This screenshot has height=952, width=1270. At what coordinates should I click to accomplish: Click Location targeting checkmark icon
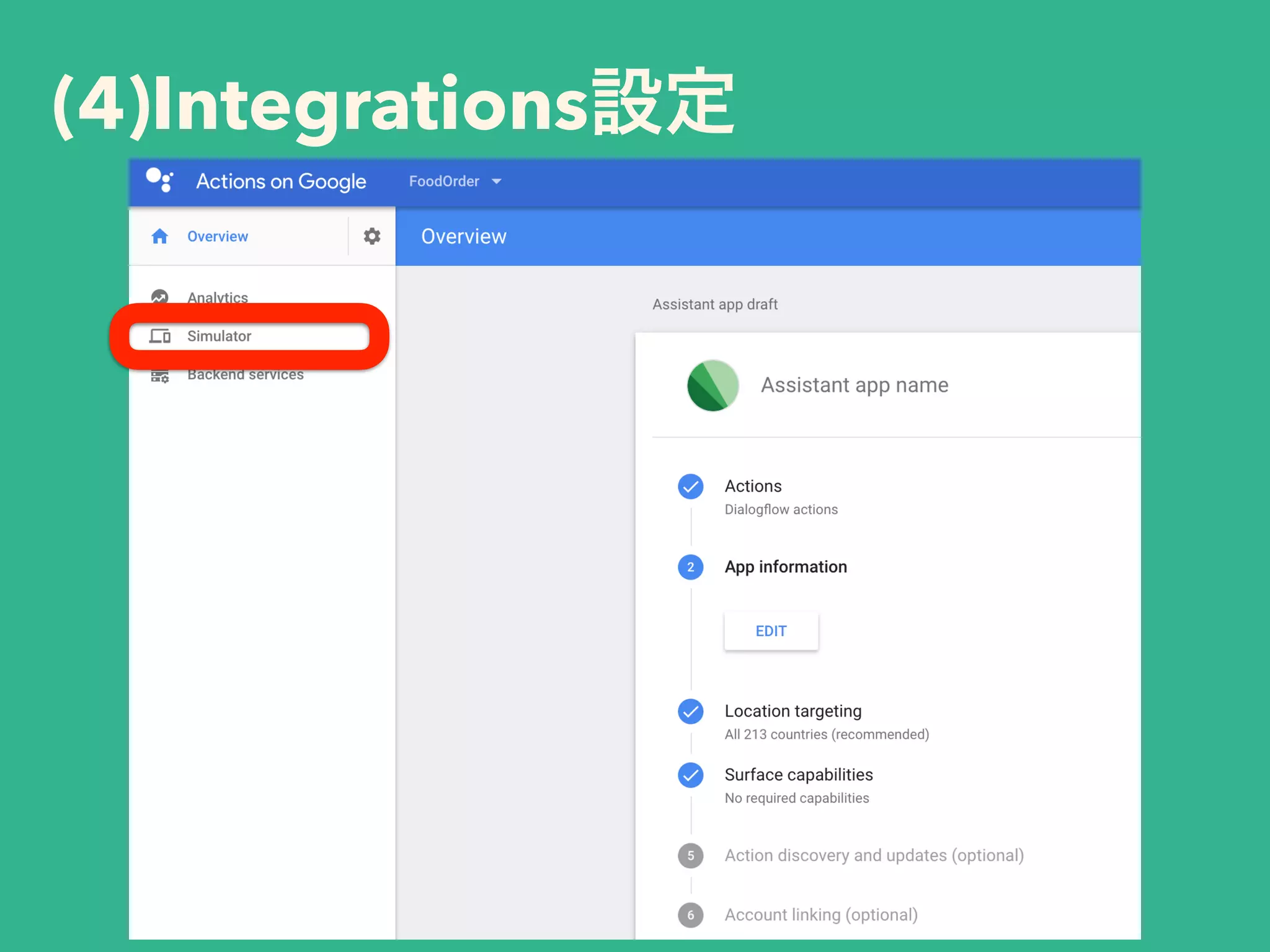(690, 712)
